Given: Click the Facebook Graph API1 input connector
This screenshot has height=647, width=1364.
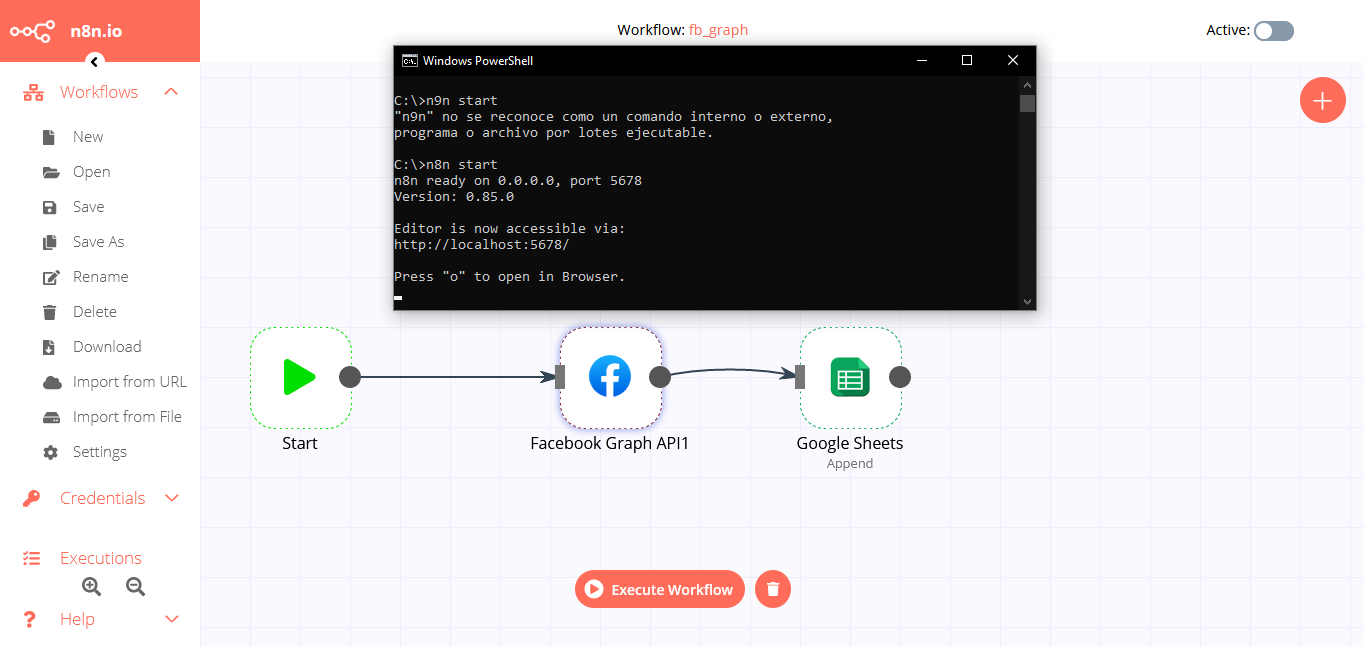Looking at the screenshot, I should (560, 377).
